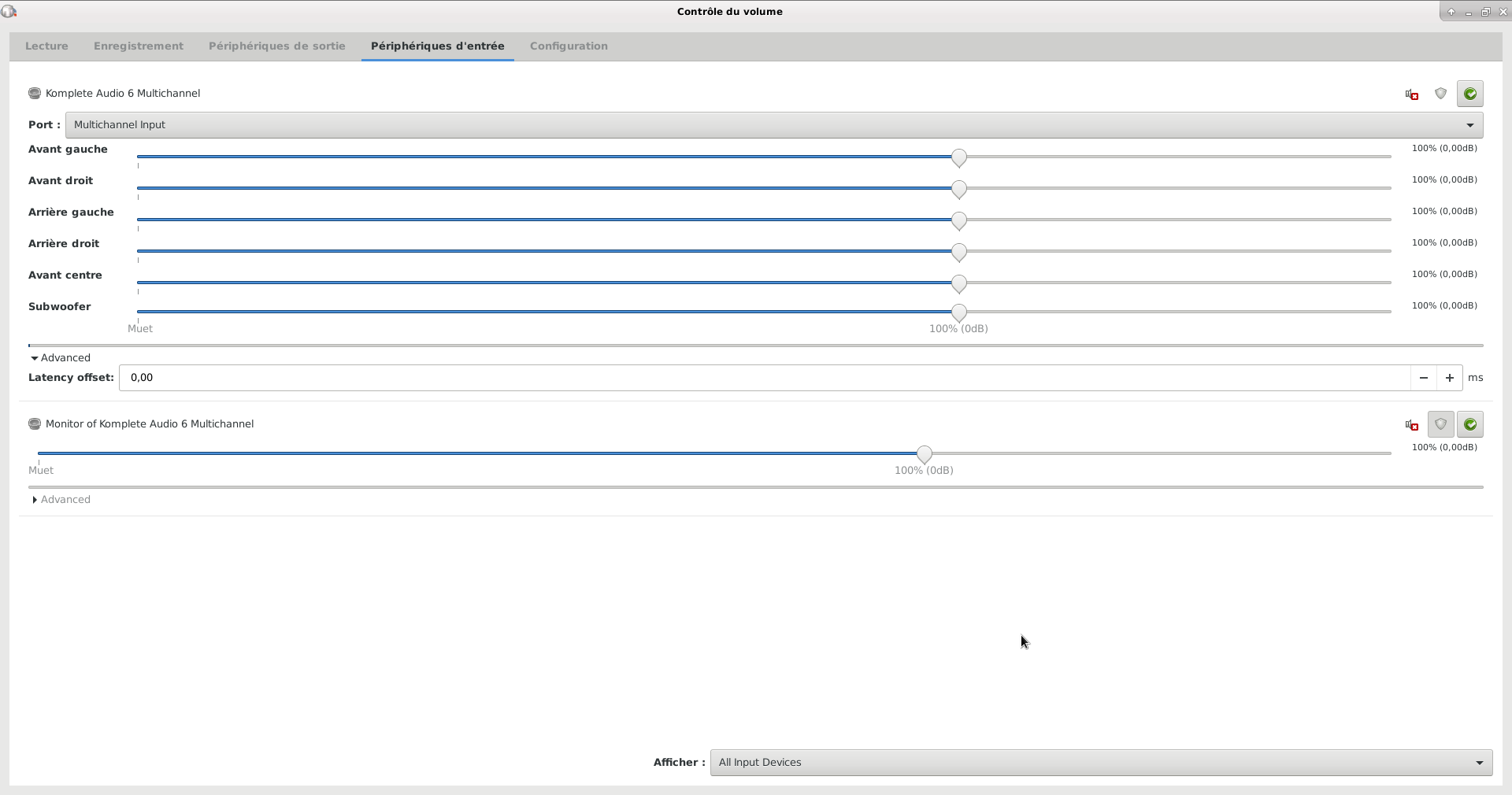The image size is (1512, 795).
Task: Click the Arrière gauche 100% (0,00dB) value
Action: (x=1444, y=211)
